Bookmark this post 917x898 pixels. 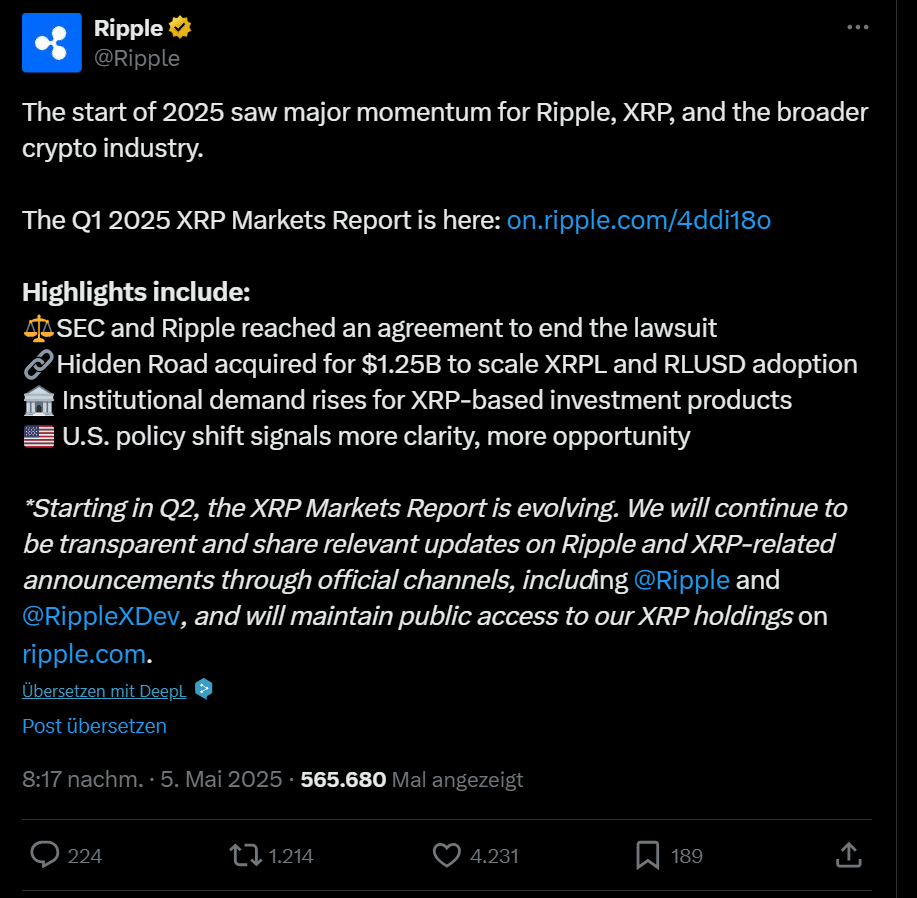(647, 855)
